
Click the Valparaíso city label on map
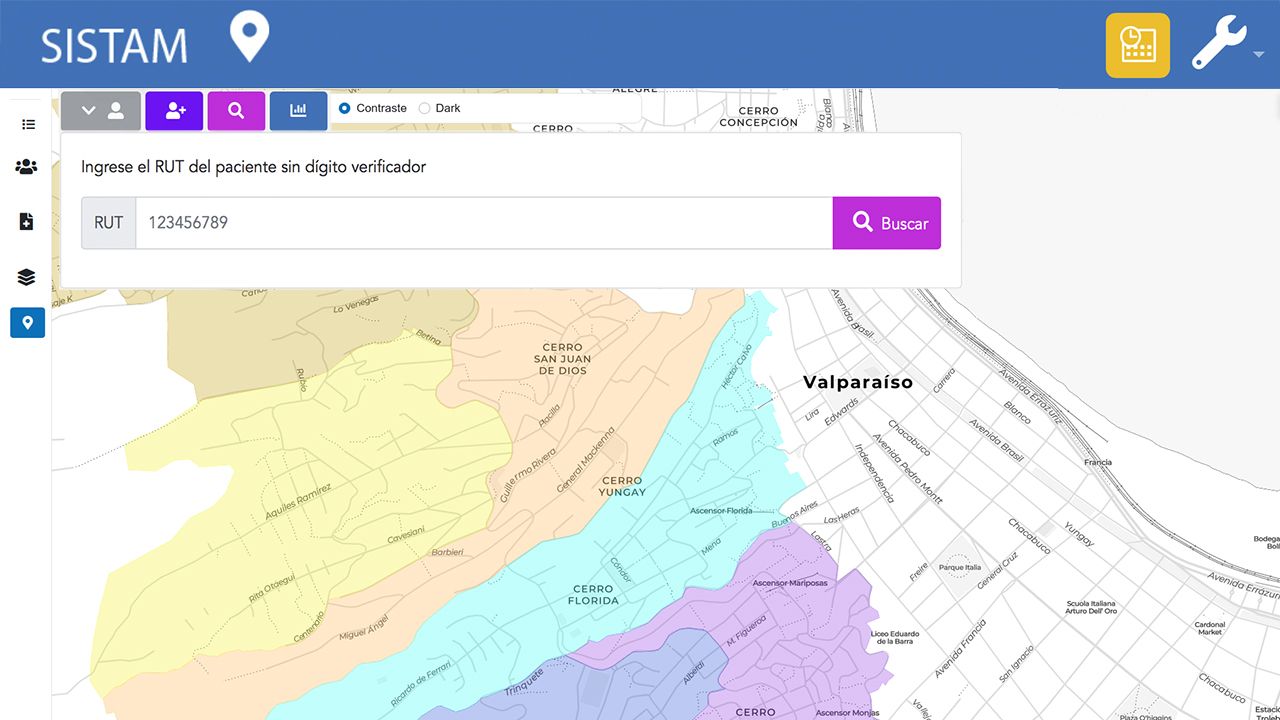tap(858, 383)
